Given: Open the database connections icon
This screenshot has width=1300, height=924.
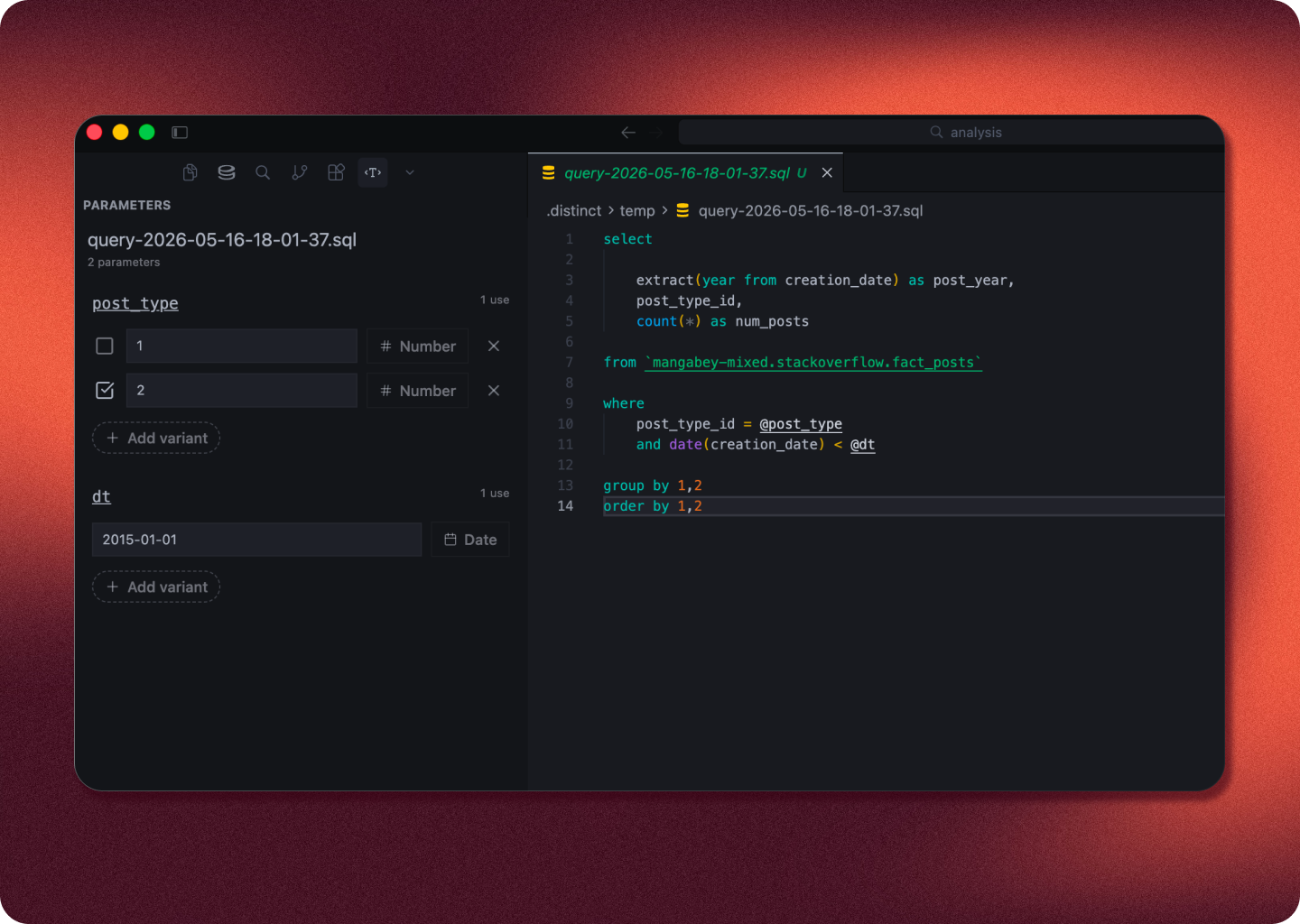Looking at the screenshot, I should pos(227,172).
